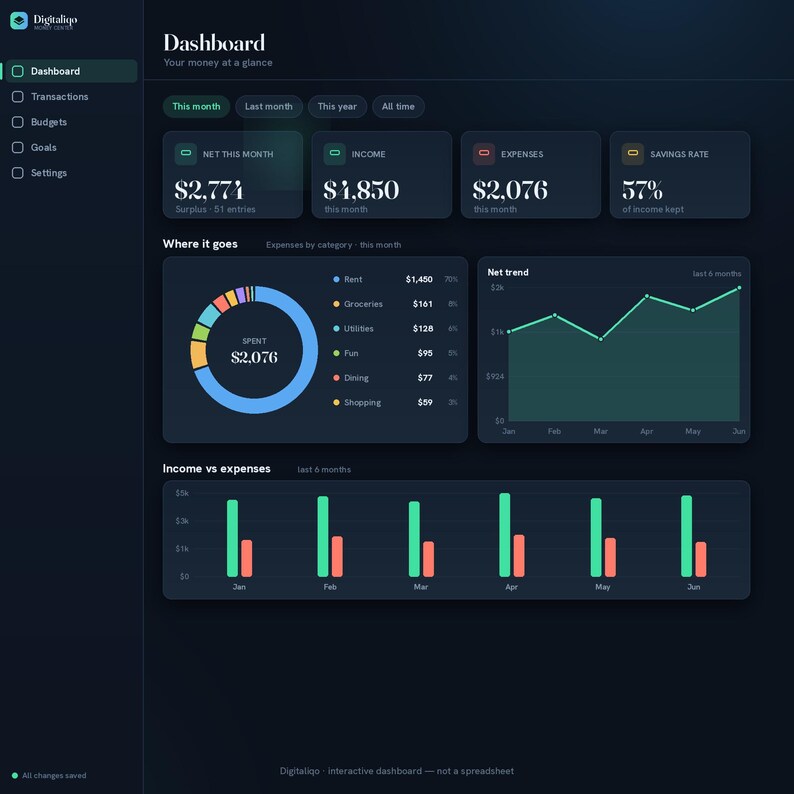Click the Income $4,850 value
The height and width of the screenshot is (794, 794).
[362, 190]
